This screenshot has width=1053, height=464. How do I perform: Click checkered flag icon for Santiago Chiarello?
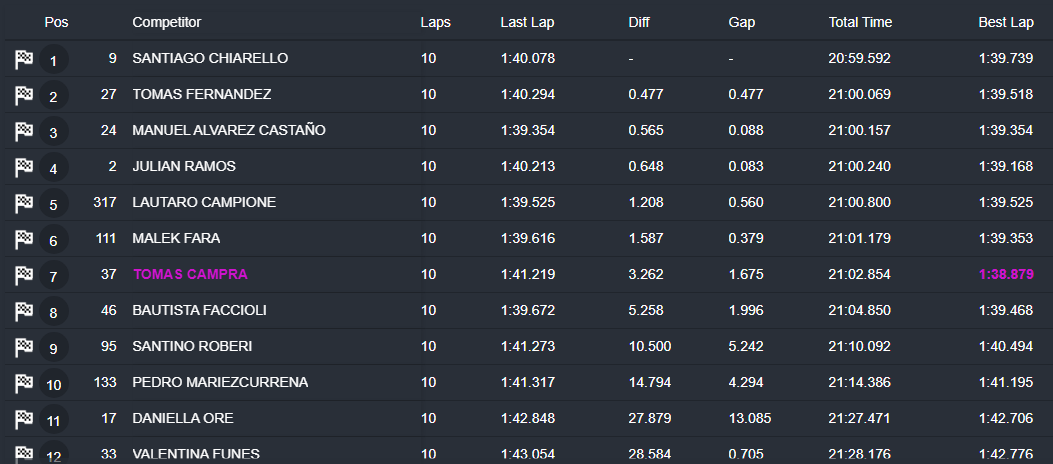point(24,60)
